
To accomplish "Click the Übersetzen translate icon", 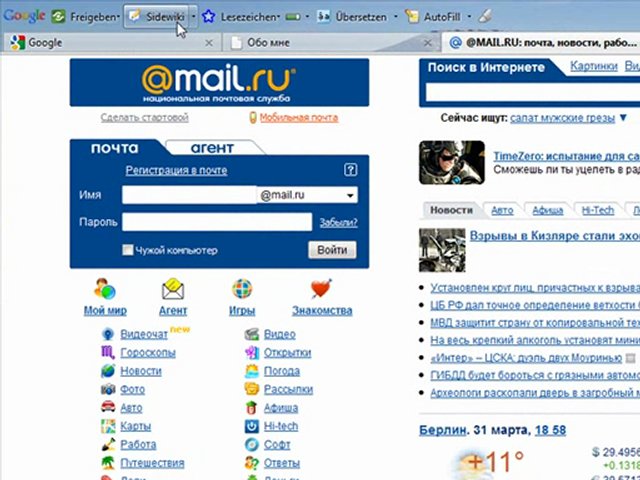I will pyautogui.click(x=325, y=17).
